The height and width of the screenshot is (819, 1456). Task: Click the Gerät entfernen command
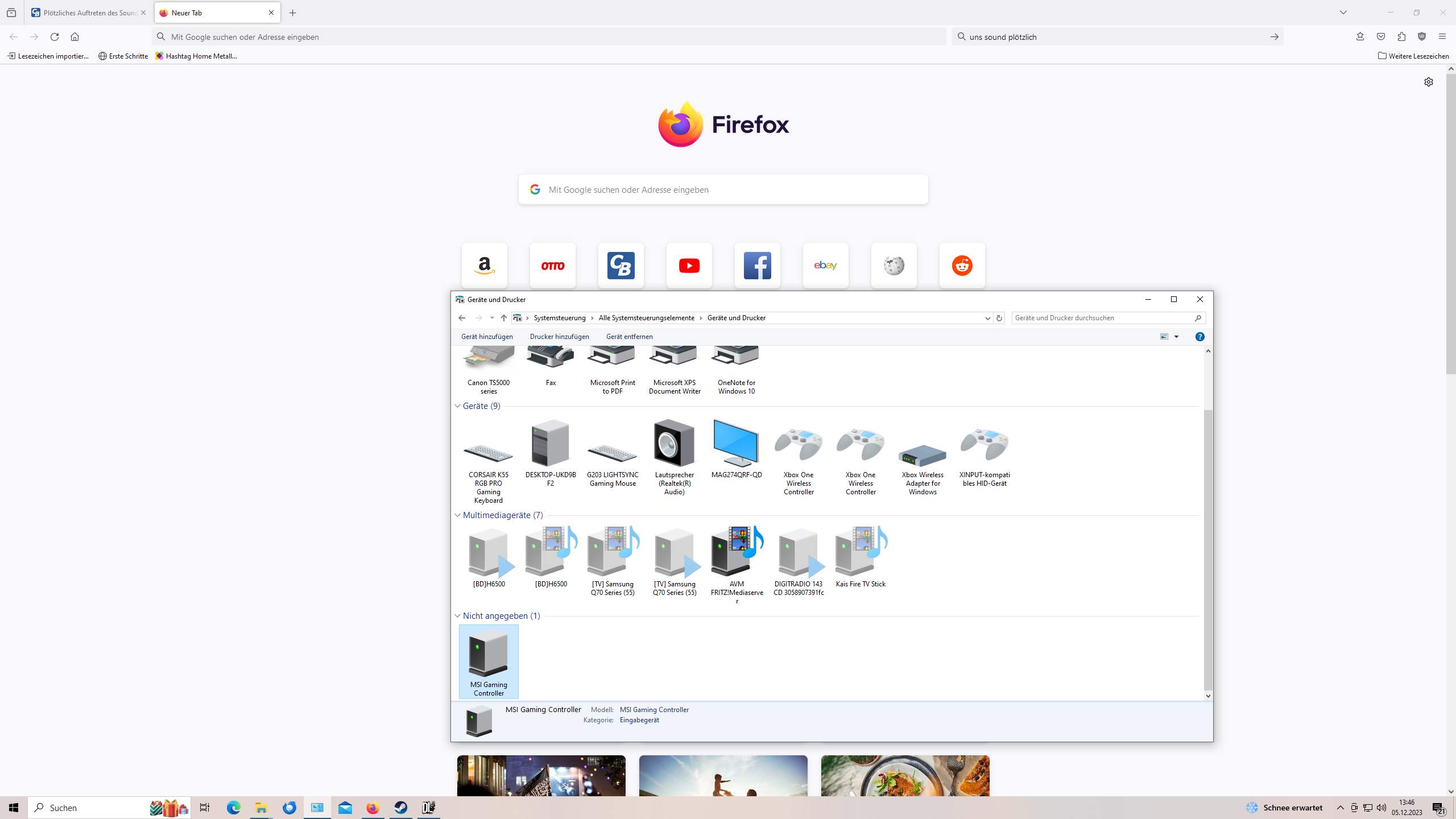[629, 337]
